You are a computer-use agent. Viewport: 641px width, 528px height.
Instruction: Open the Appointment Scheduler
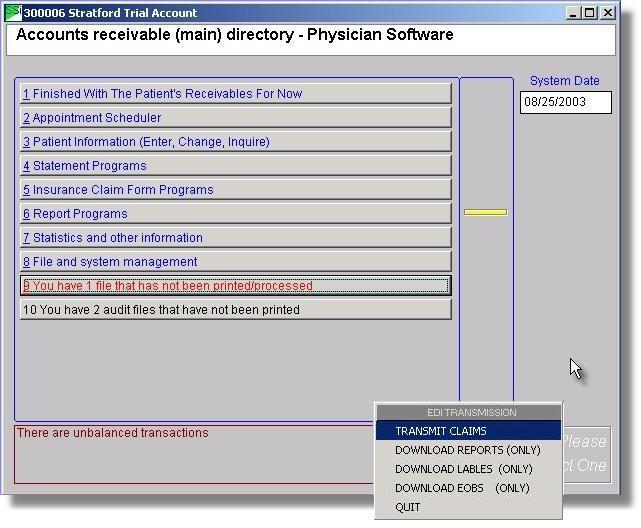coord(236,118)
